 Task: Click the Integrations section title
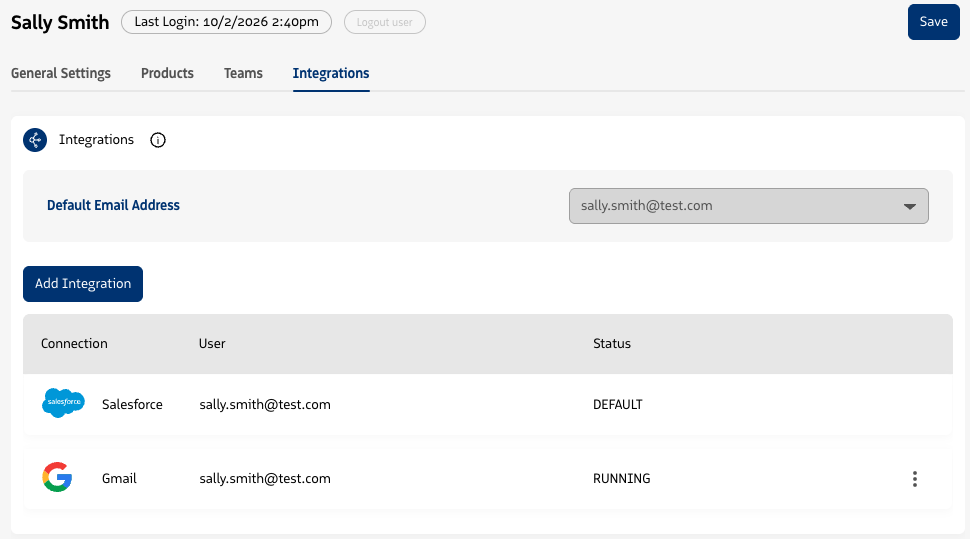[x=97, y=140]
